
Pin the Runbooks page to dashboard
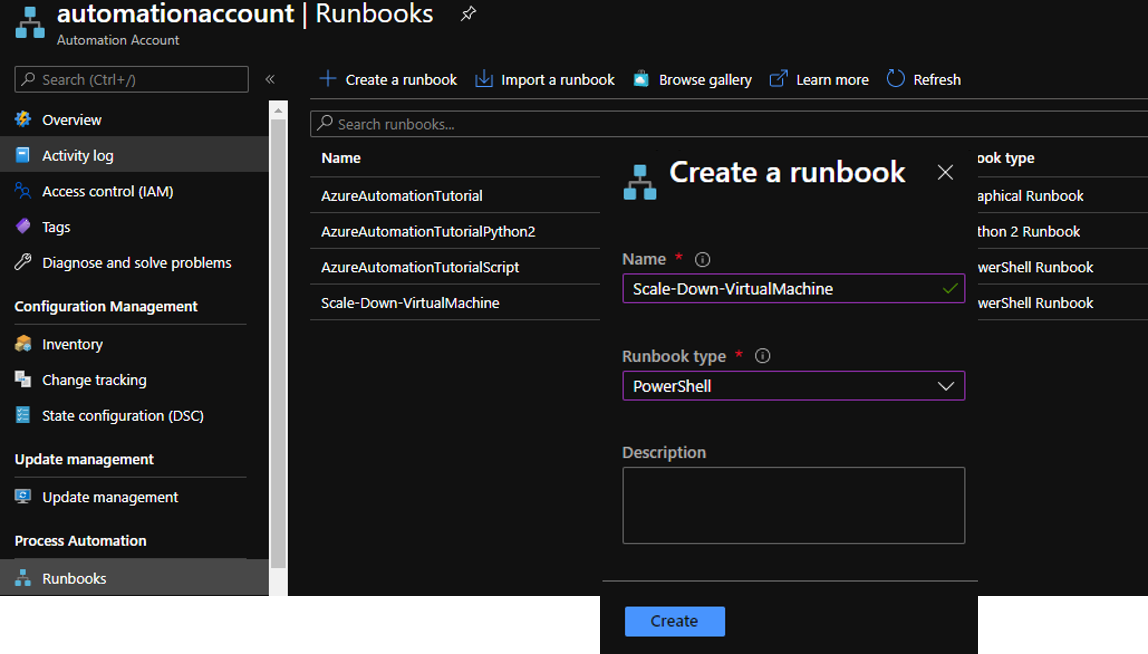coord(468,13)
